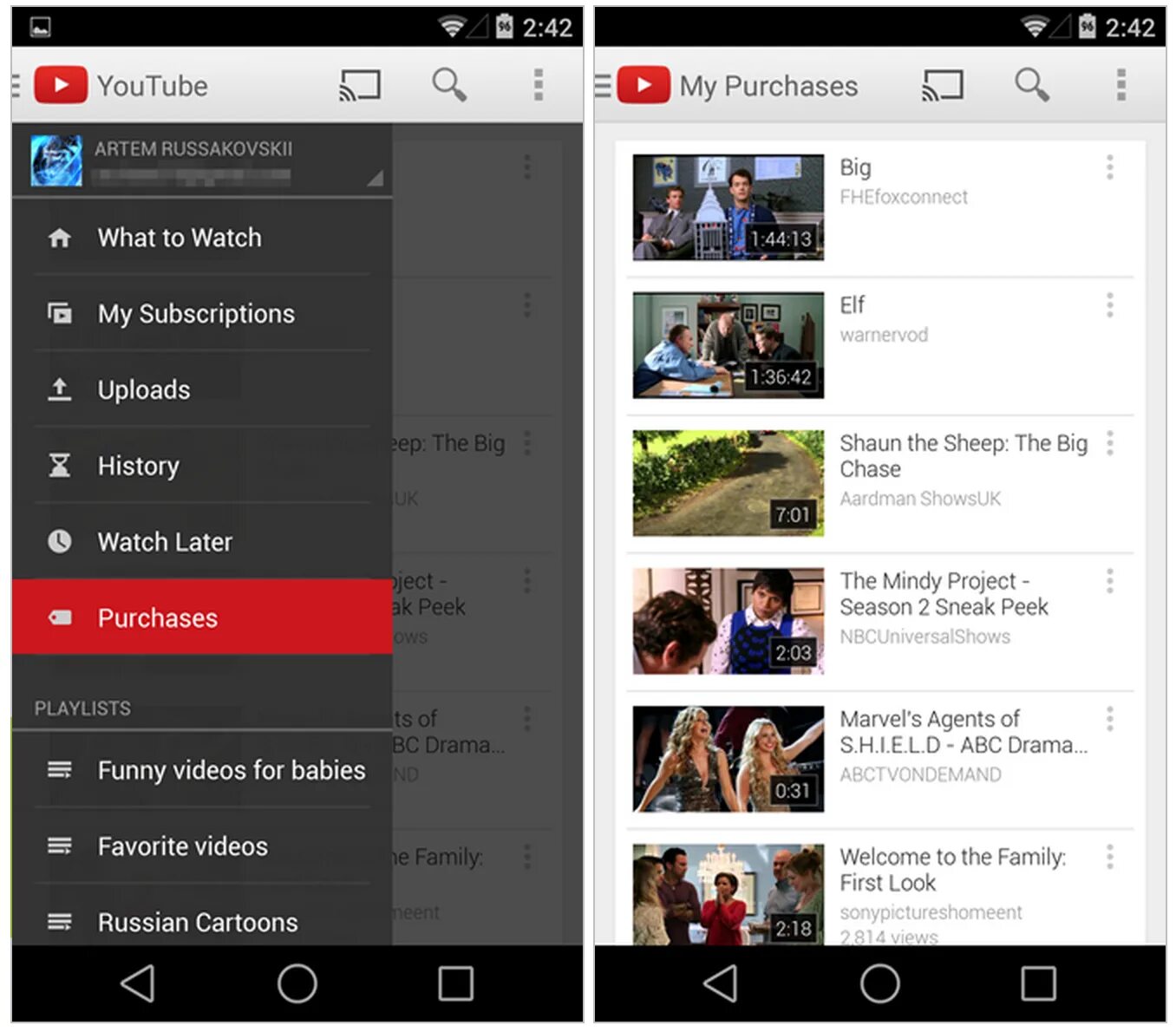Tap the channel name NBCUniversalShows

(924, 637)
